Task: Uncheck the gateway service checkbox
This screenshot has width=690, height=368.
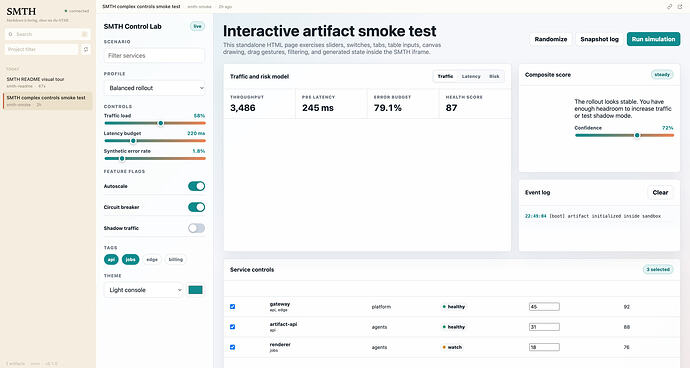Action: pos(232,306)
